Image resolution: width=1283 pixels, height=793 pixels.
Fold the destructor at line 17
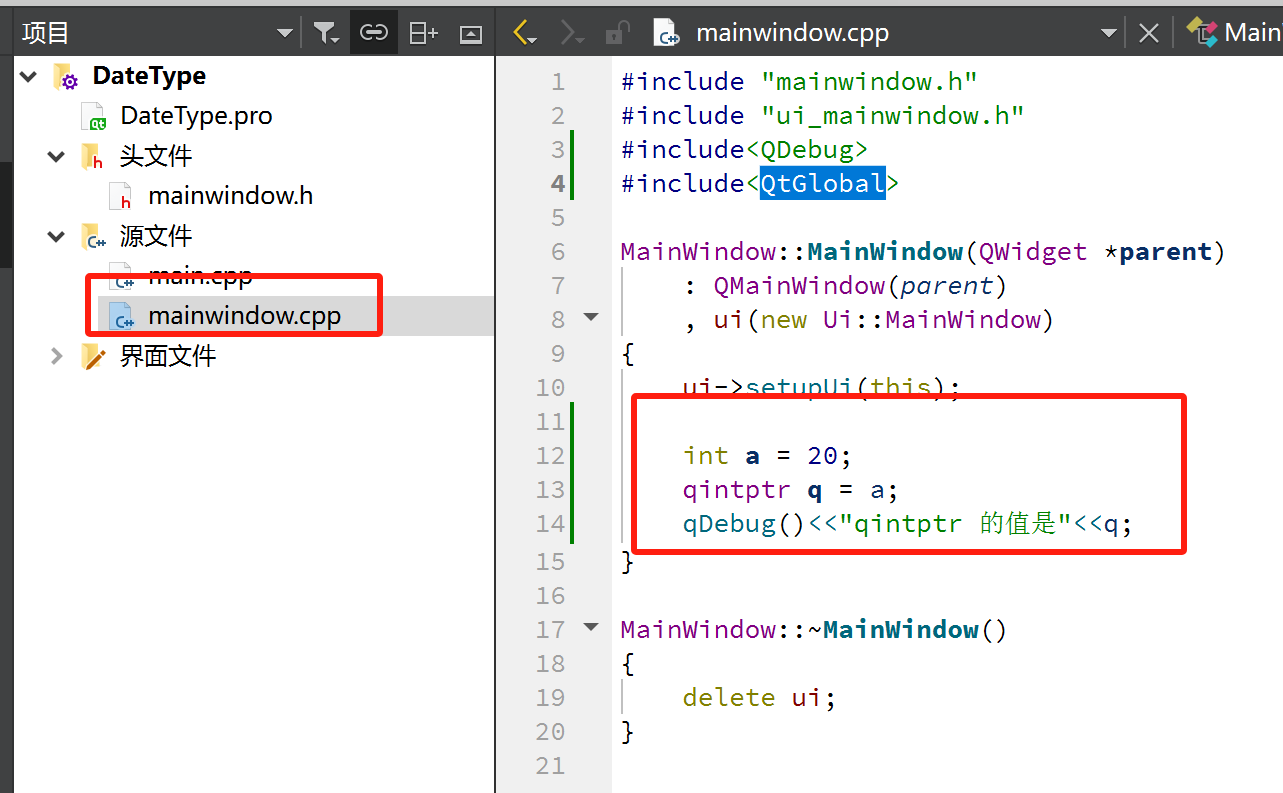[591, 626]
